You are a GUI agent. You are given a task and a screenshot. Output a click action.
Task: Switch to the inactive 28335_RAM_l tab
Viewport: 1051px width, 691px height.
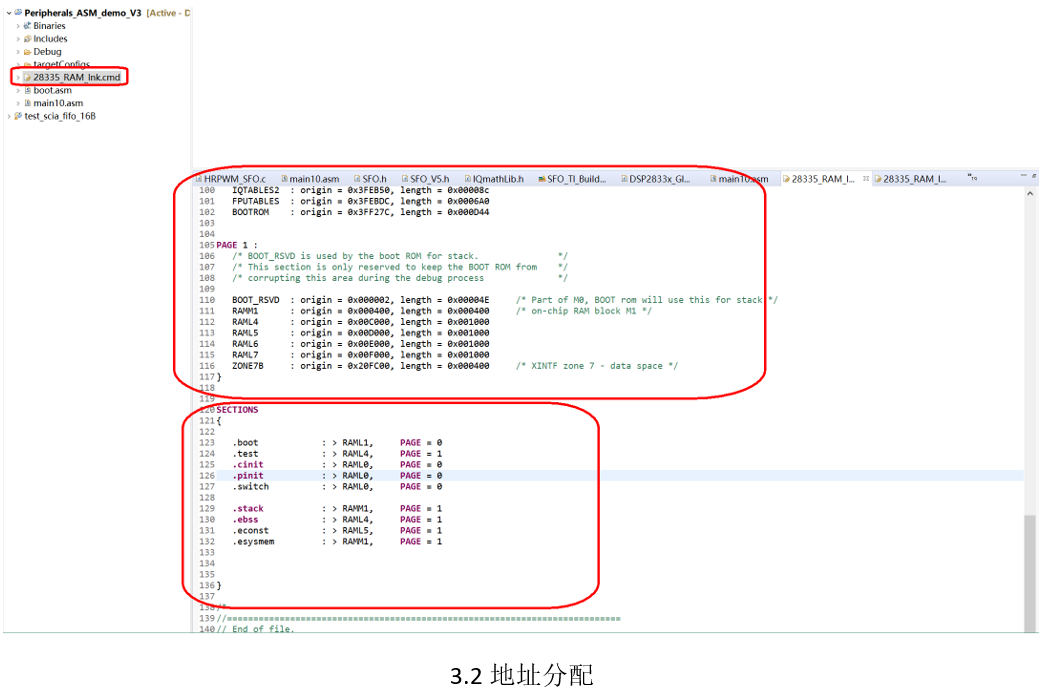[910, 179]
